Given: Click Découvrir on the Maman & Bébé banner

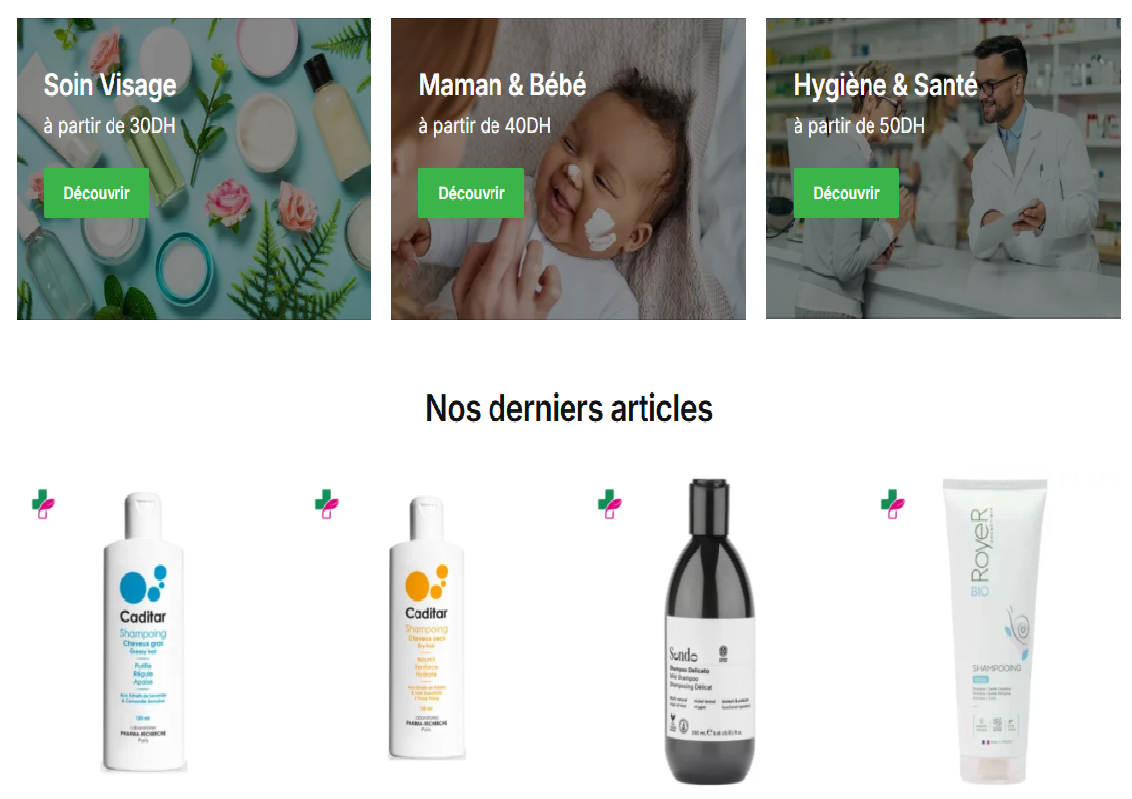Looking at the screenshot, I should [x=471, y=193].
